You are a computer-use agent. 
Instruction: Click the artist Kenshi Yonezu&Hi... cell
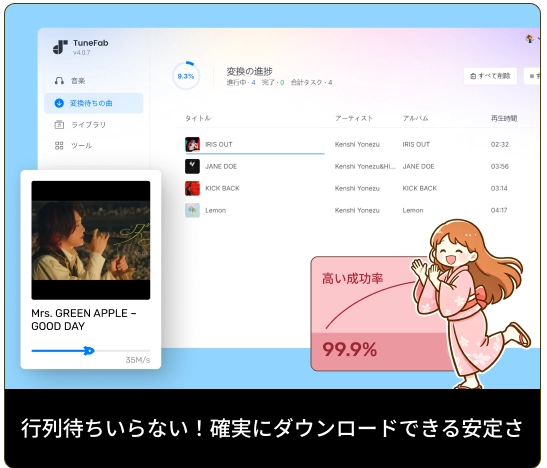click(365, 166)
